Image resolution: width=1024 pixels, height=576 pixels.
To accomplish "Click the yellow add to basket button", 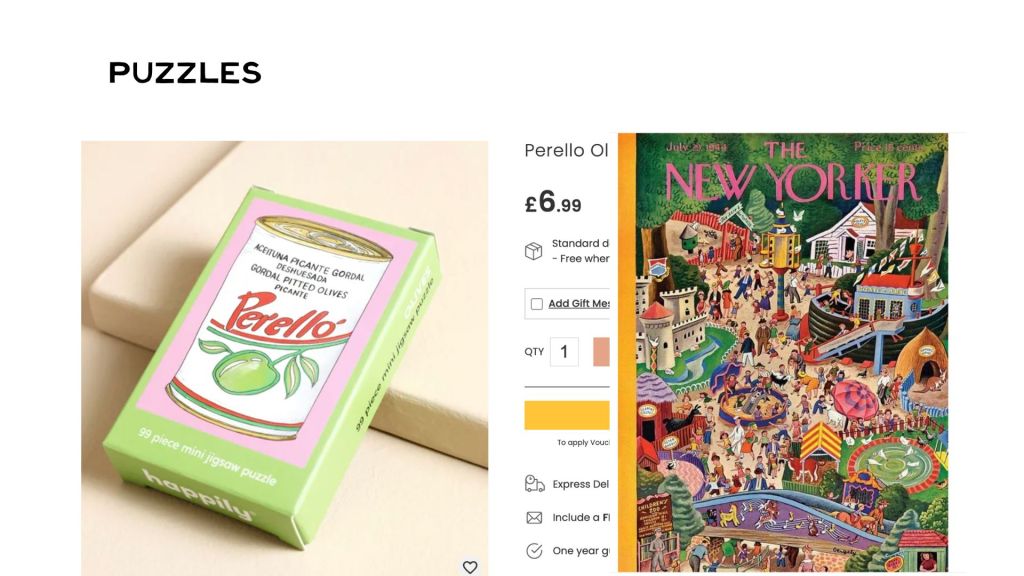I will pyautogui.click(x=567, y=415).
